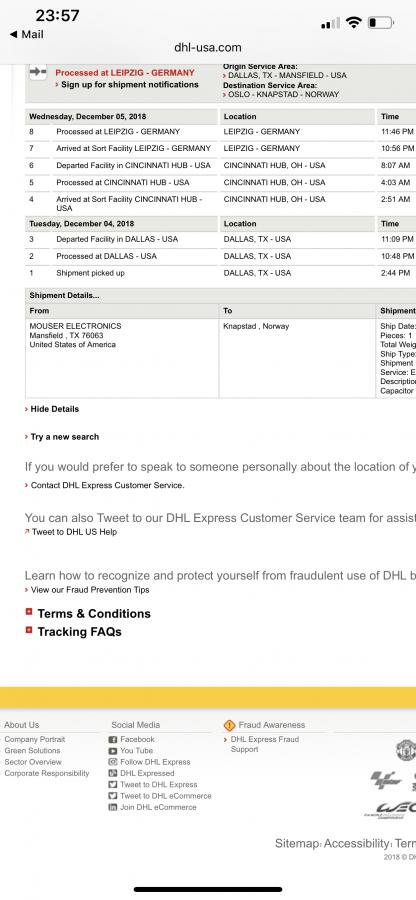Viewport: 416px width, 900px height.
Task: Tap the MotoGP sponsor logo
Action: click(x=386, y=779)
